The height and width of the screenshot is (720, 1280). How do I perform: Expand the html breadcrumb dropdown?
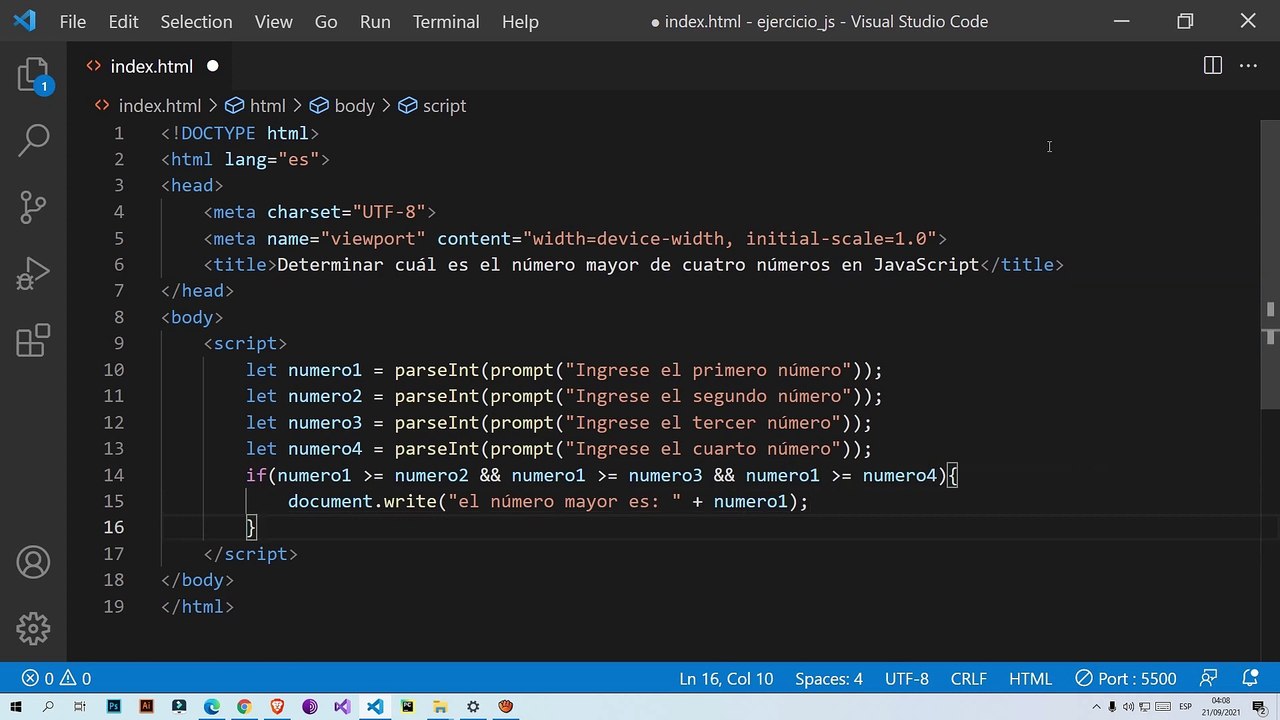click(x=256, y=106)
